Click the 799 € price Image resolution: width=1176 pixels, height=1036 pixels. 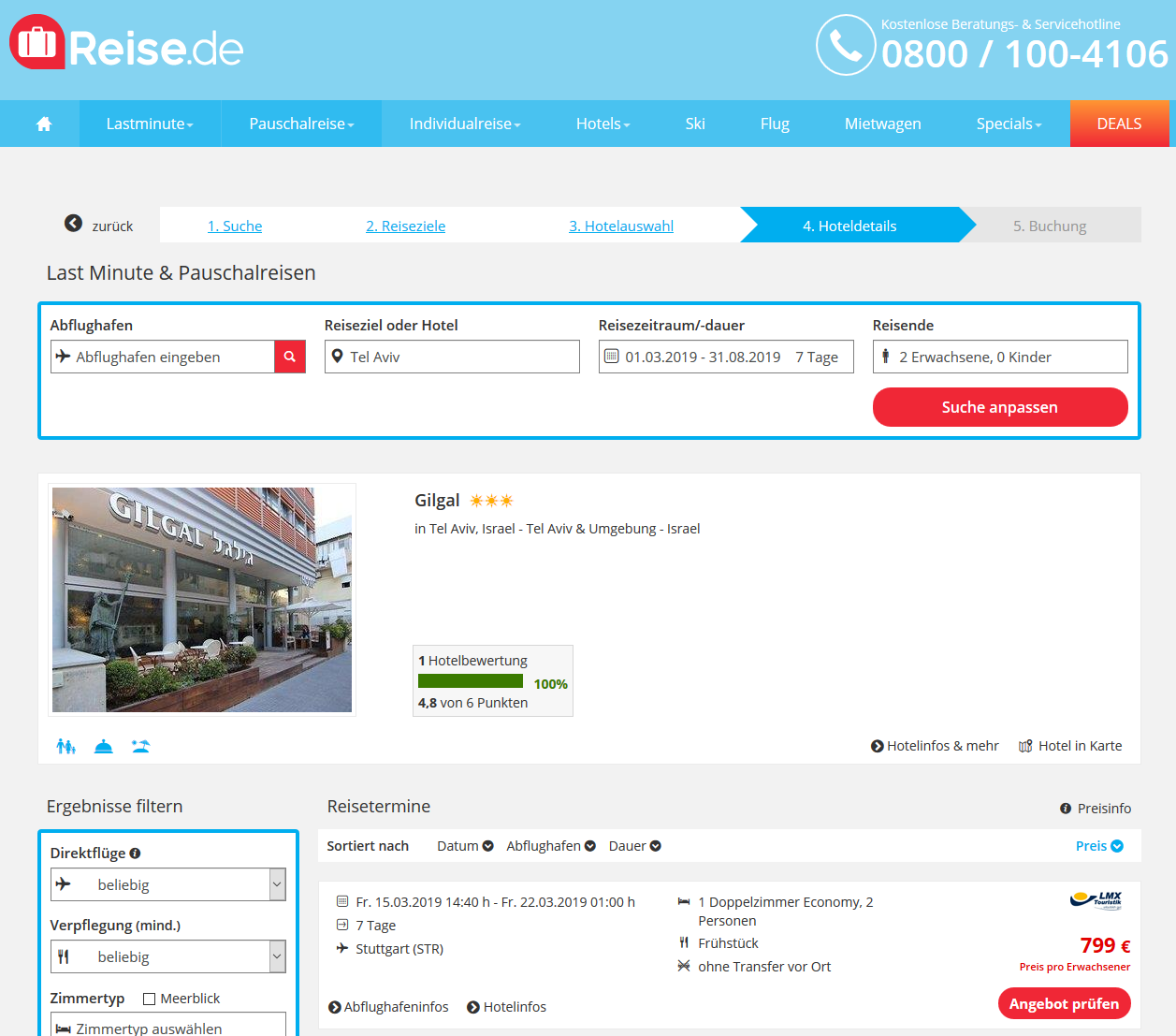(x=1105, y=945)
